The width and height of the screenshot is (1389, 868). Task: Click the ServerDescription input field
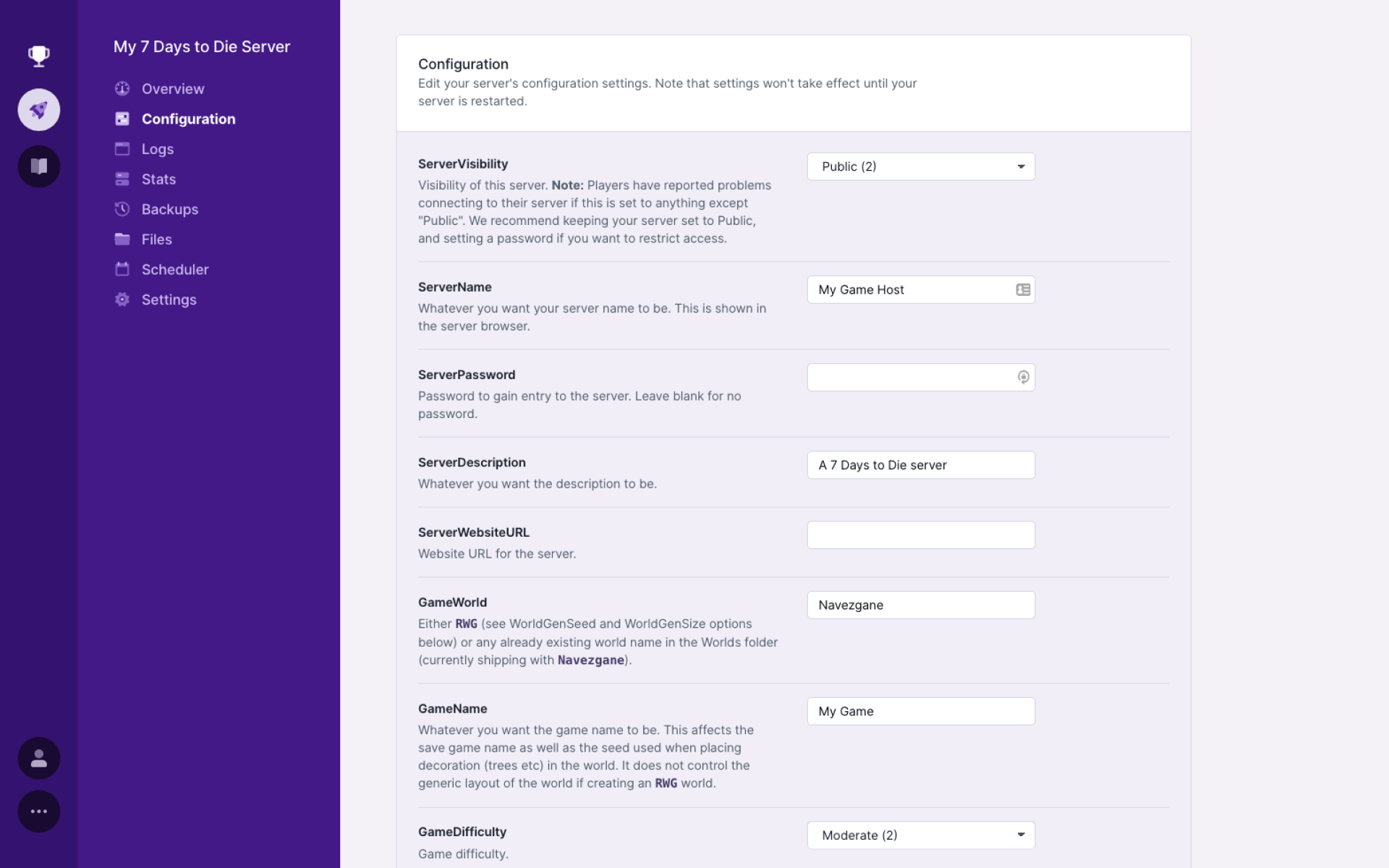[x=921, y=465]
